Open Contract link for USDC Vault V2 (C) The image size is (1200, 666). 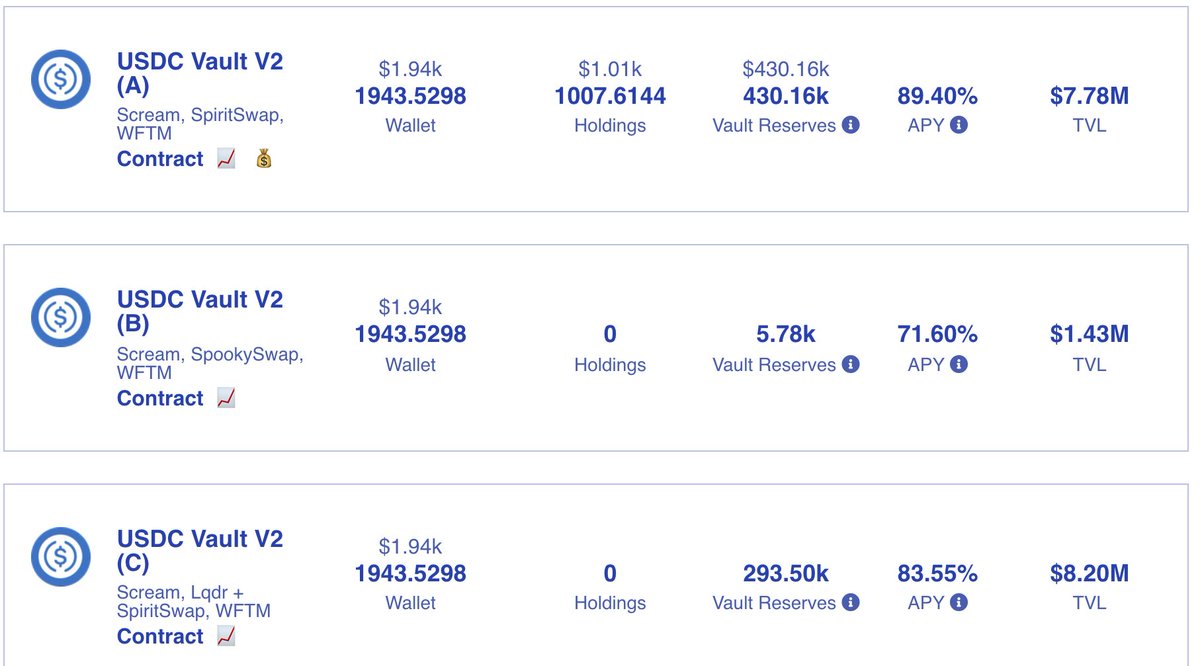point(160,636)
